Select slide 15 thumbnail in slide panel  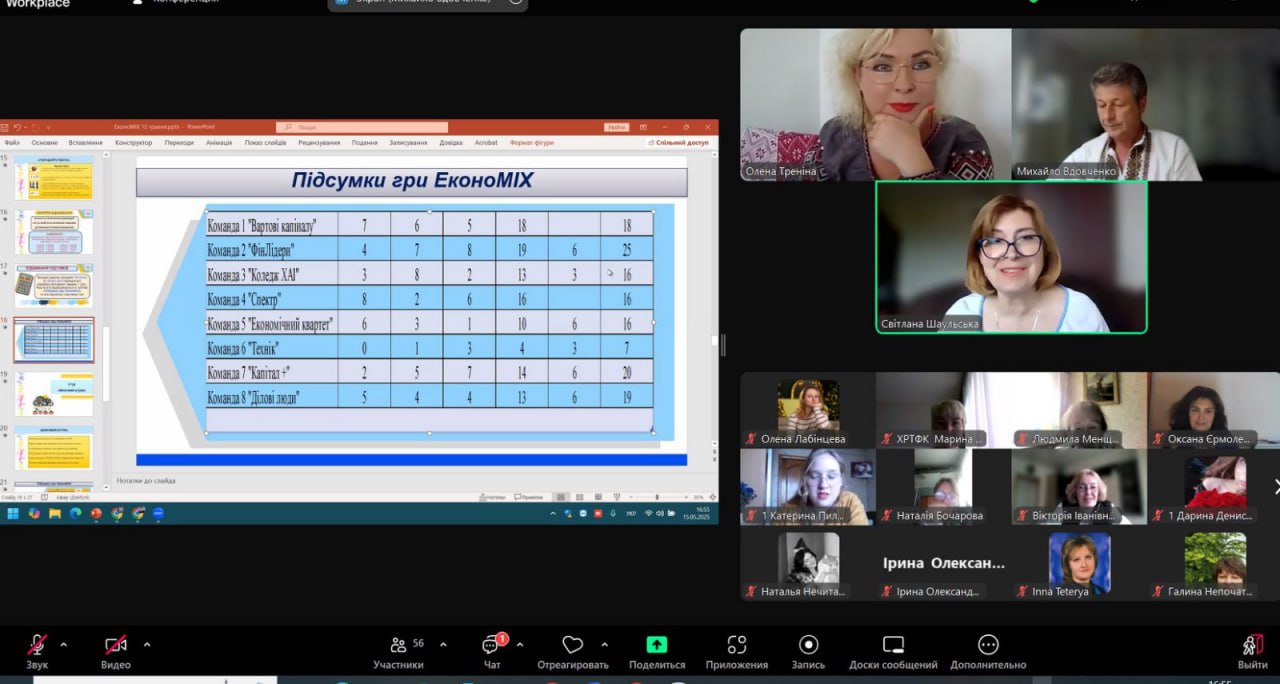point(54,178)
